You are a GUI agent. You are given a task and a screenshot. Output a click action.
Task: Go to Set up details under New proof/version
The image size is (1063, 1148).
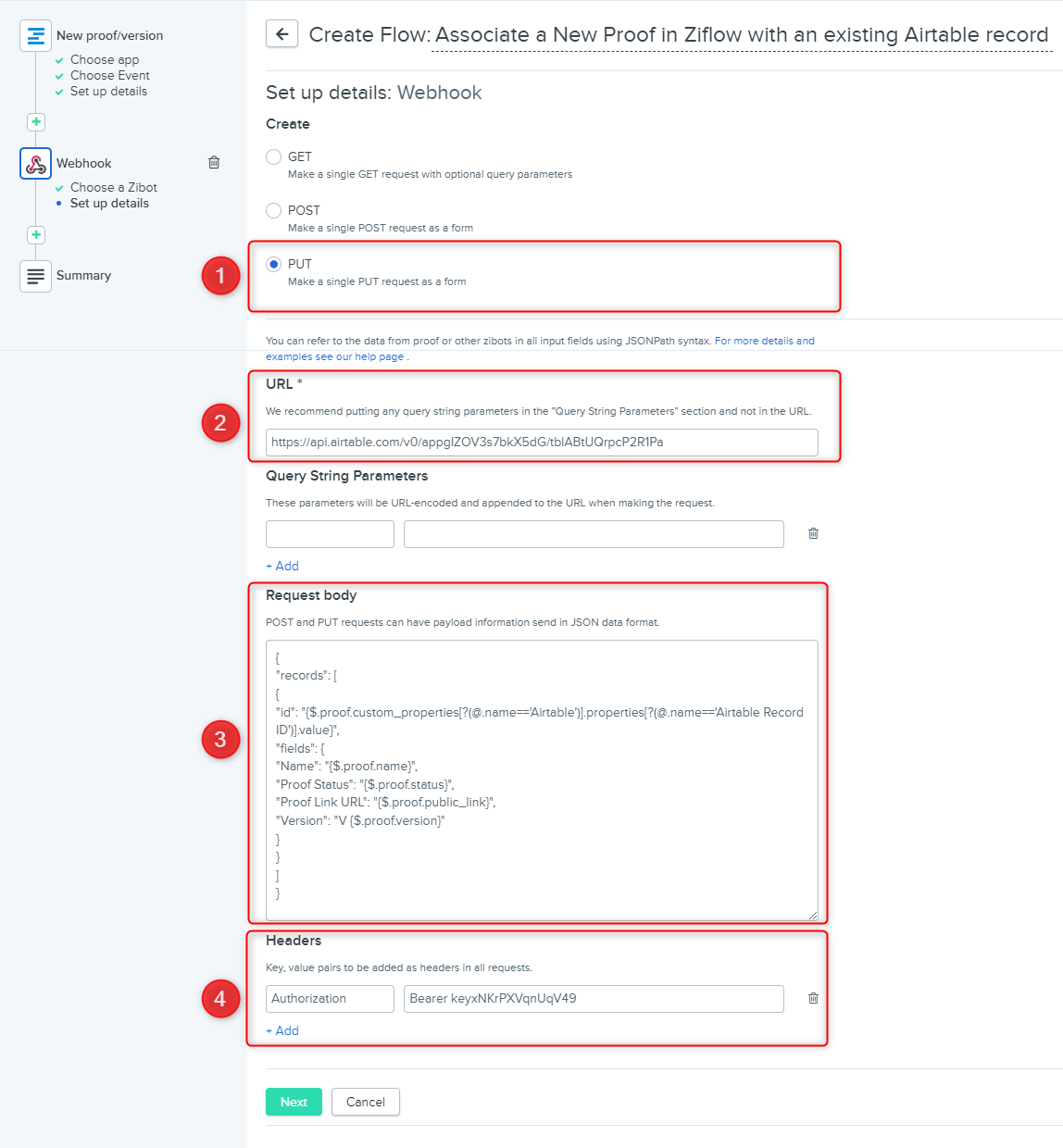tap(108, 91)
